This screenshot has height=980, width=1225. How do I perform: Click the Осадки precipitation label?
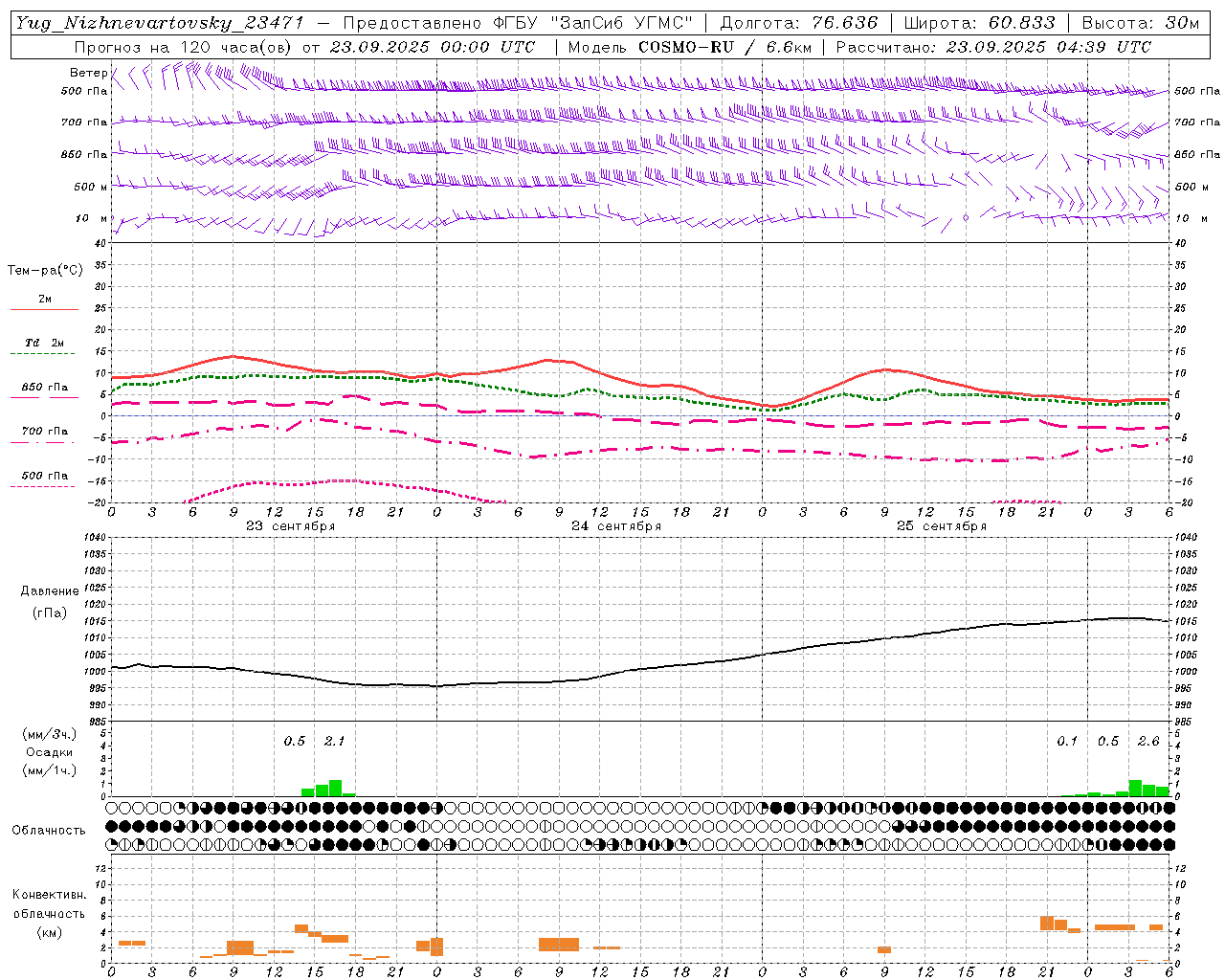tap(49, 752)
